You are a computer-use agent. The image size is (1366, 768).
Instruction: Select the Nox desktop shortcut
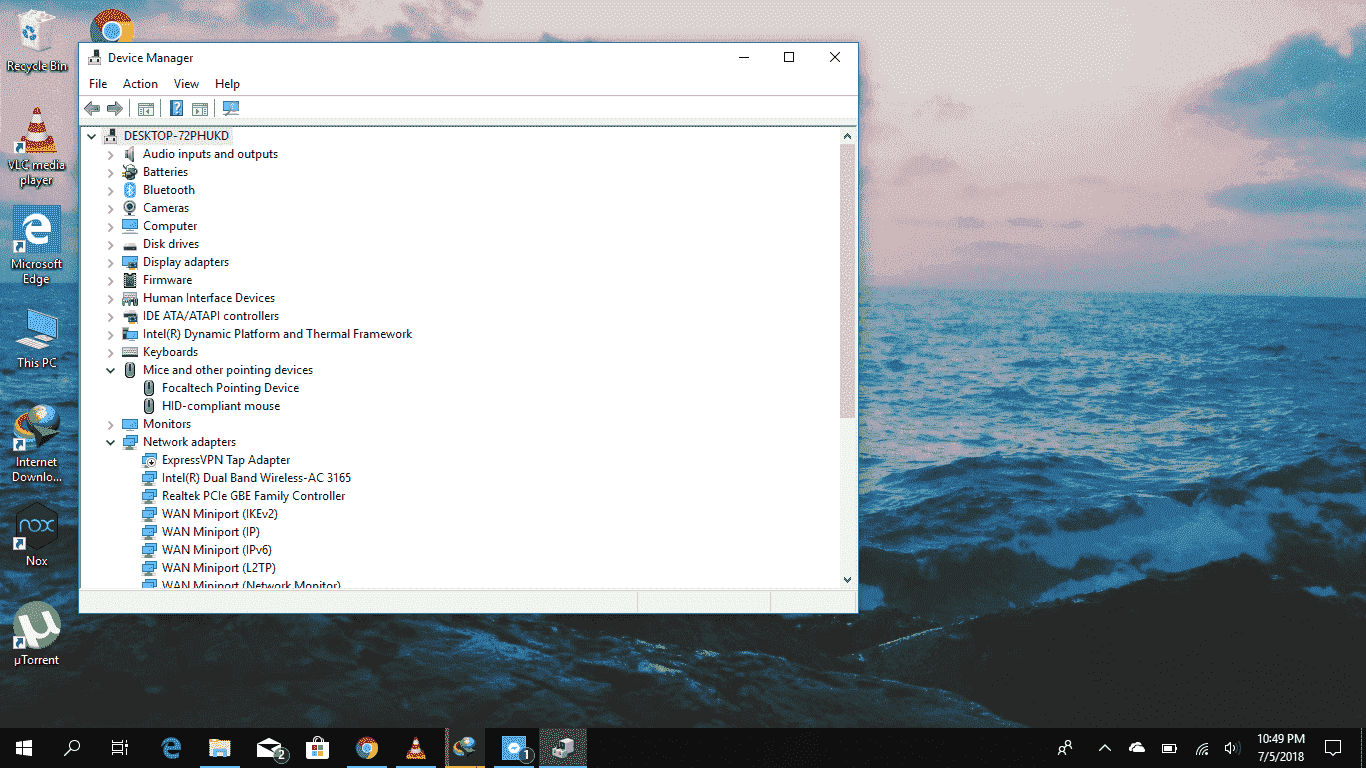coord(37,535)
